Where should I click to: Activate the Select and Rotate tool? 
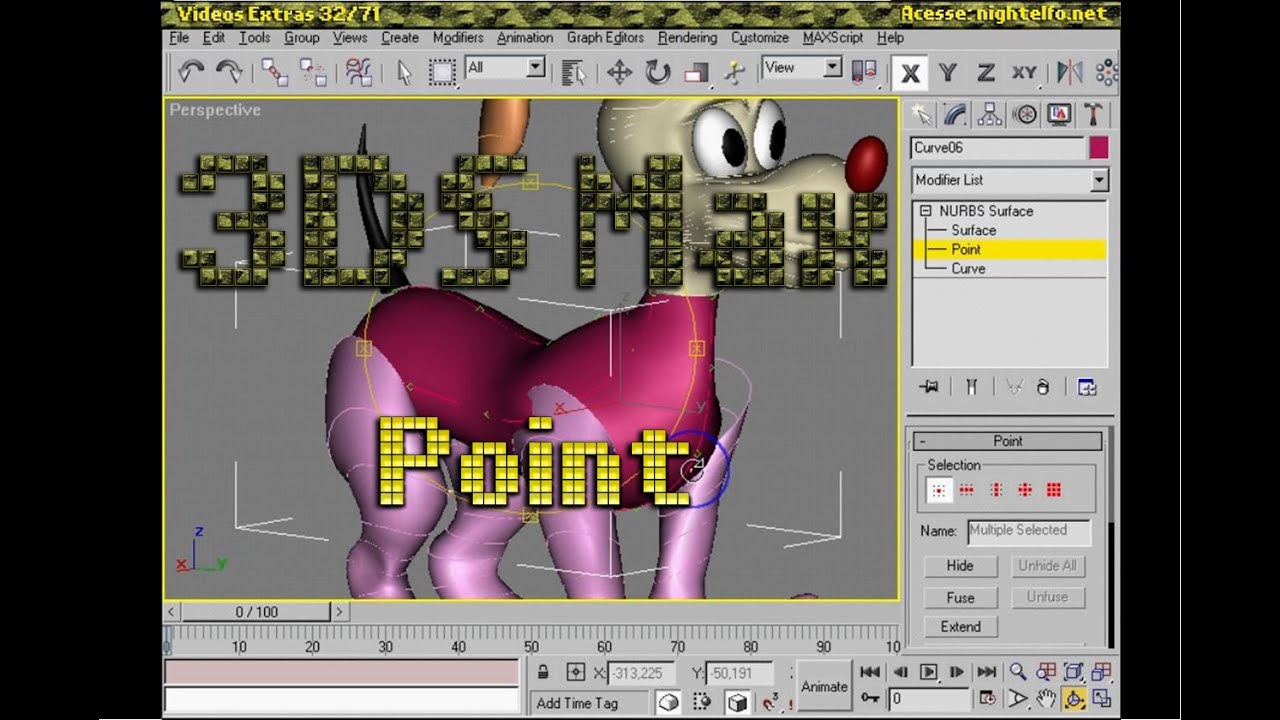point(657,71)
